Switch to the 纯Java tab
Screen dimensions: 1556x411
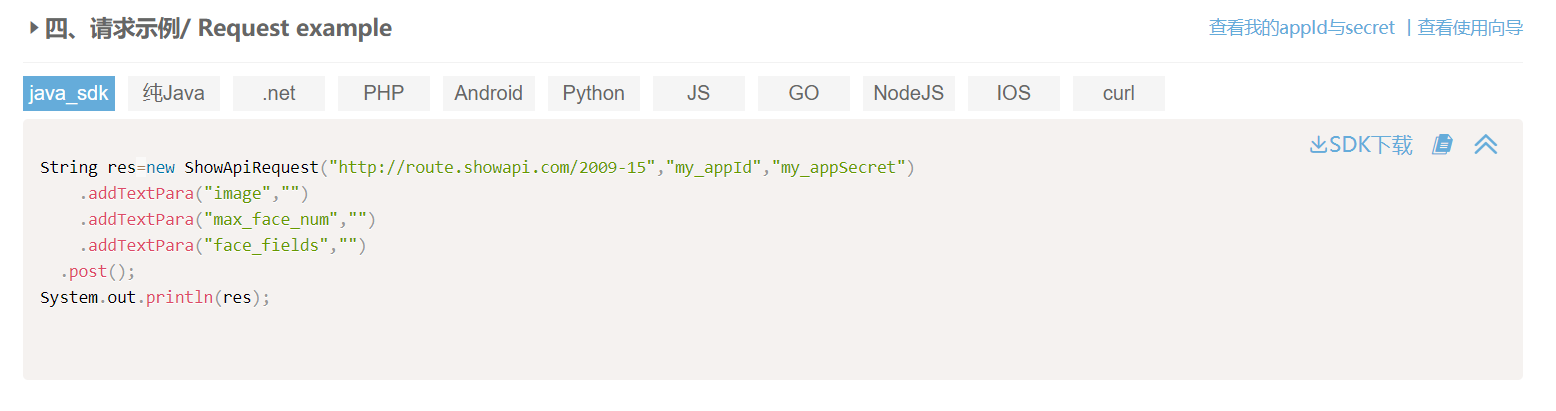[174, 93]
